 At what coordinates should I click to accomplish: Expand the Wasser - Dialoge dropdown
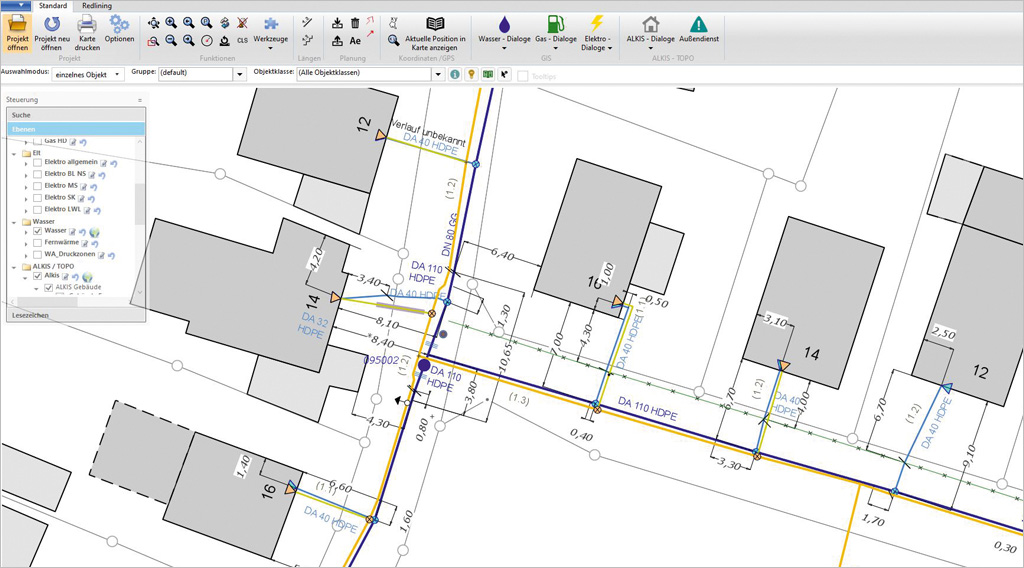tap(504, 48)
